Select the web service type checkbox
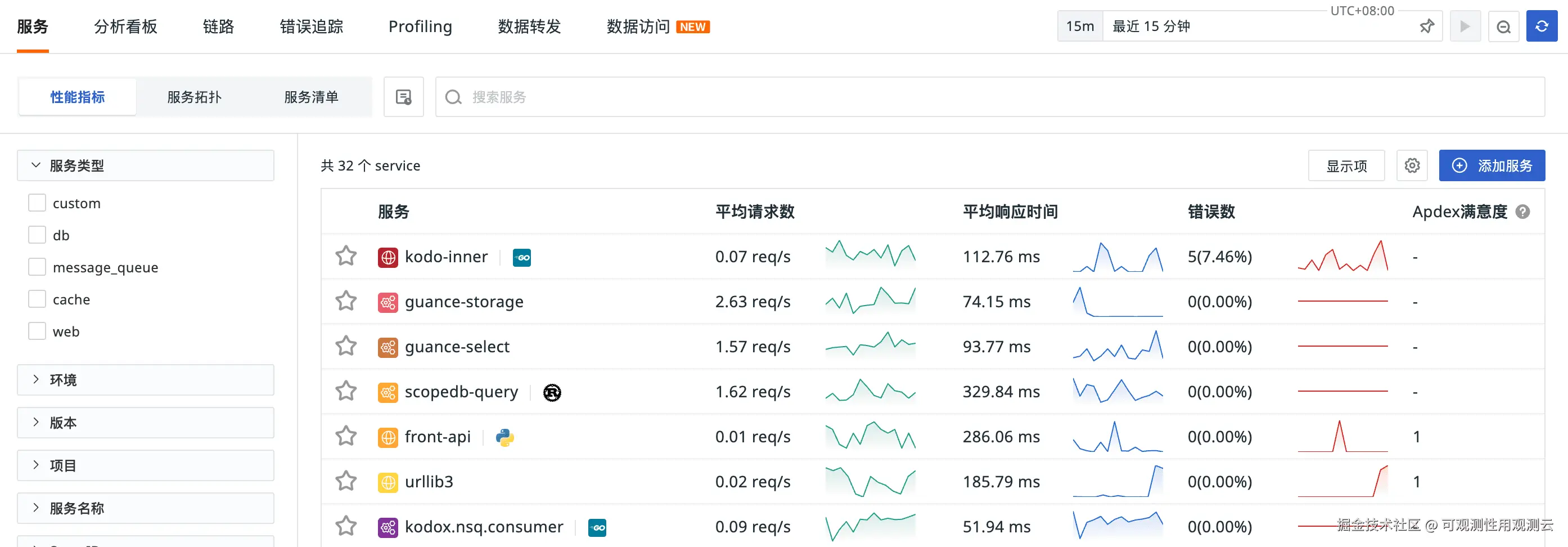The height and width of the screenshot is (547, 1568). point(37,331)
